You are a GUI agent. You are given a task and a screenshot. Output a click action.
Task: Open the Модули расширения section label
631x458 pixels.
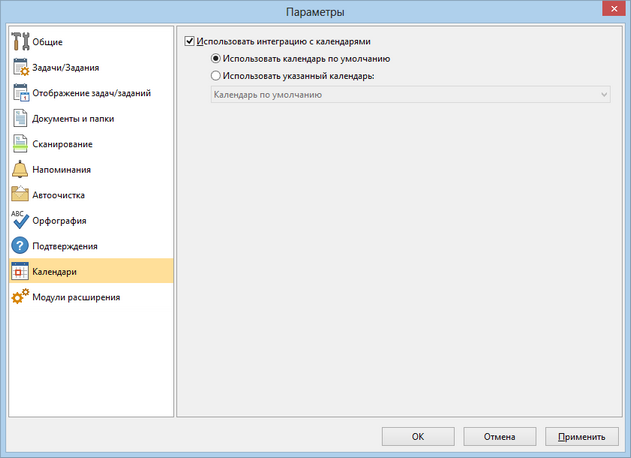(x=76, y=297)
